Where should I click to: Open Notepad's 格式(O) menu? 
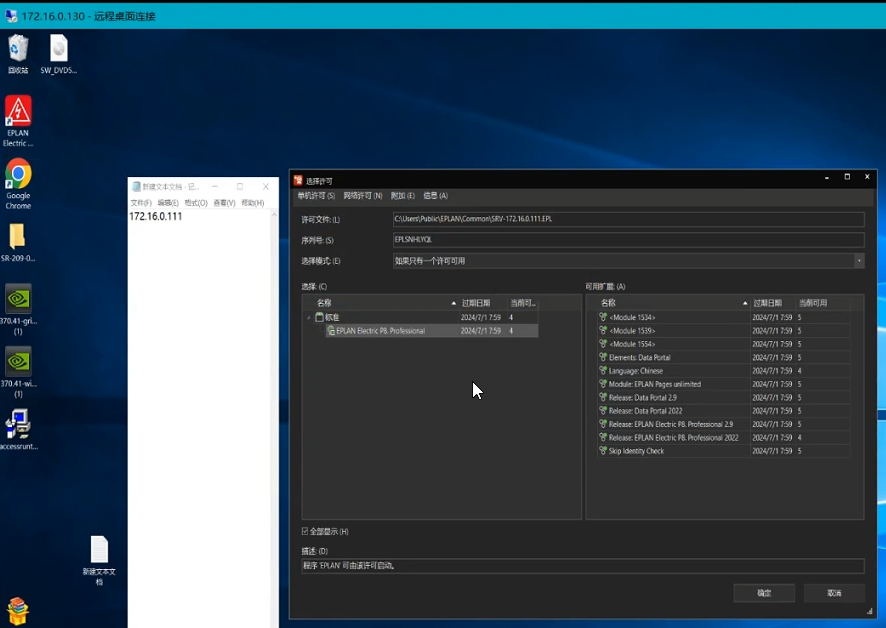pos(196,203)
